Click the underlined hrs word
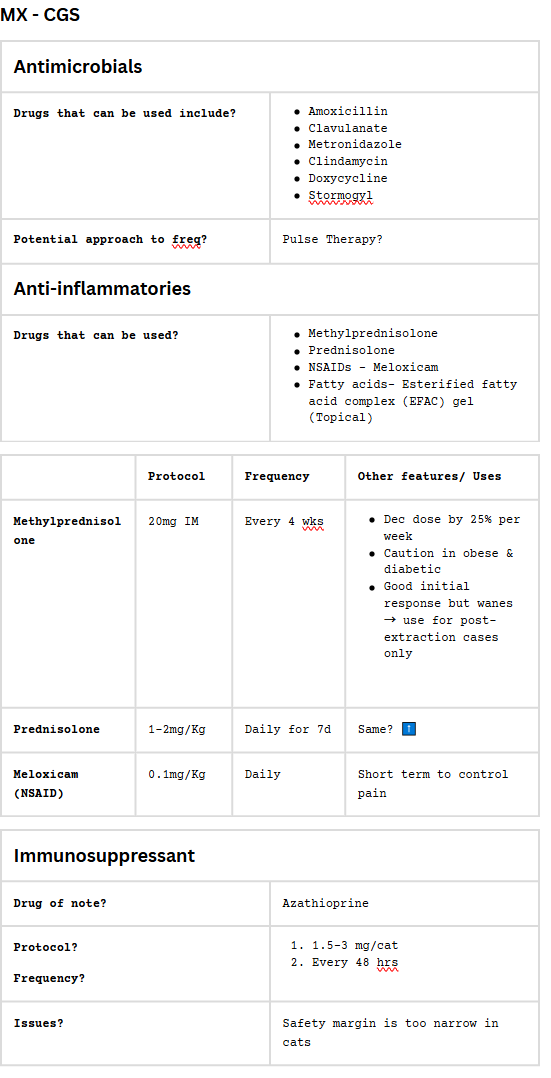 (x=387, y=962)
